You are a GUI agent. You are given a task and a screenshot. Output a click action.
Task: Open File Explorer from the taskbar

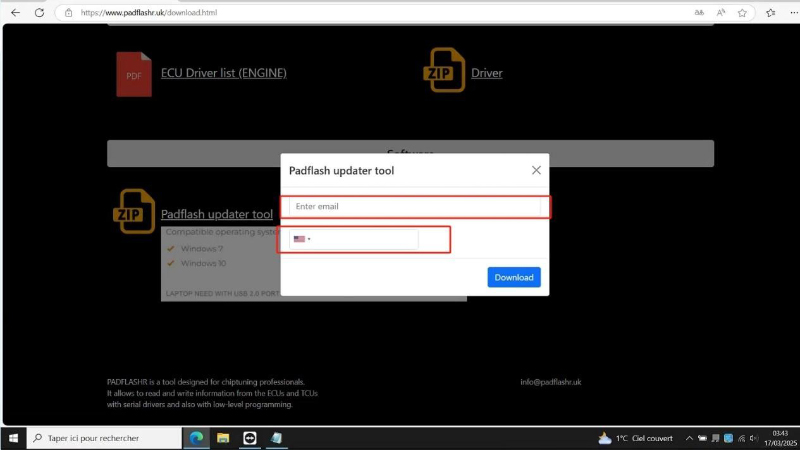point(223,438)
